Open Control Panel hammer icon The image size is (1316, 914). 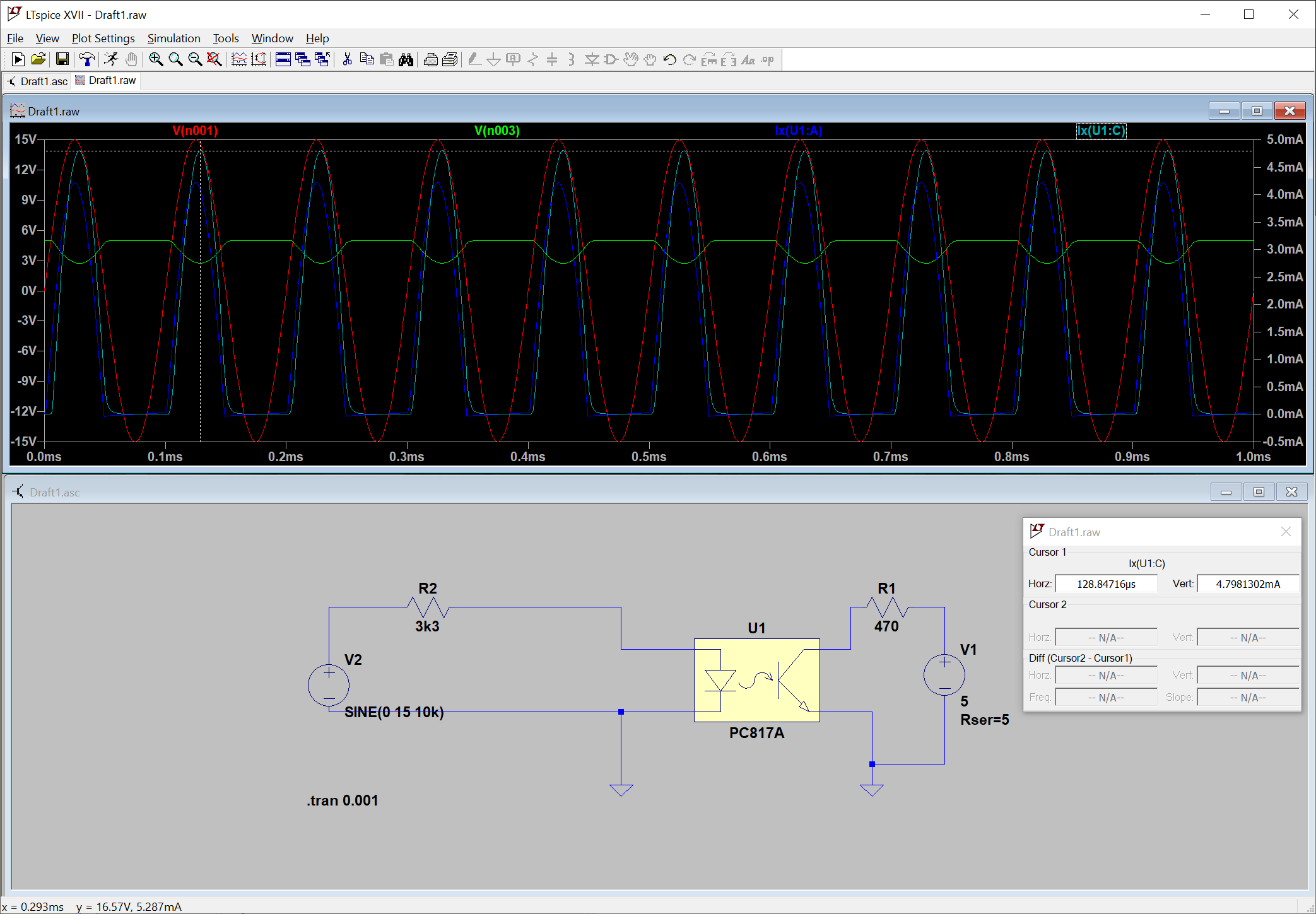click(87, 59)
